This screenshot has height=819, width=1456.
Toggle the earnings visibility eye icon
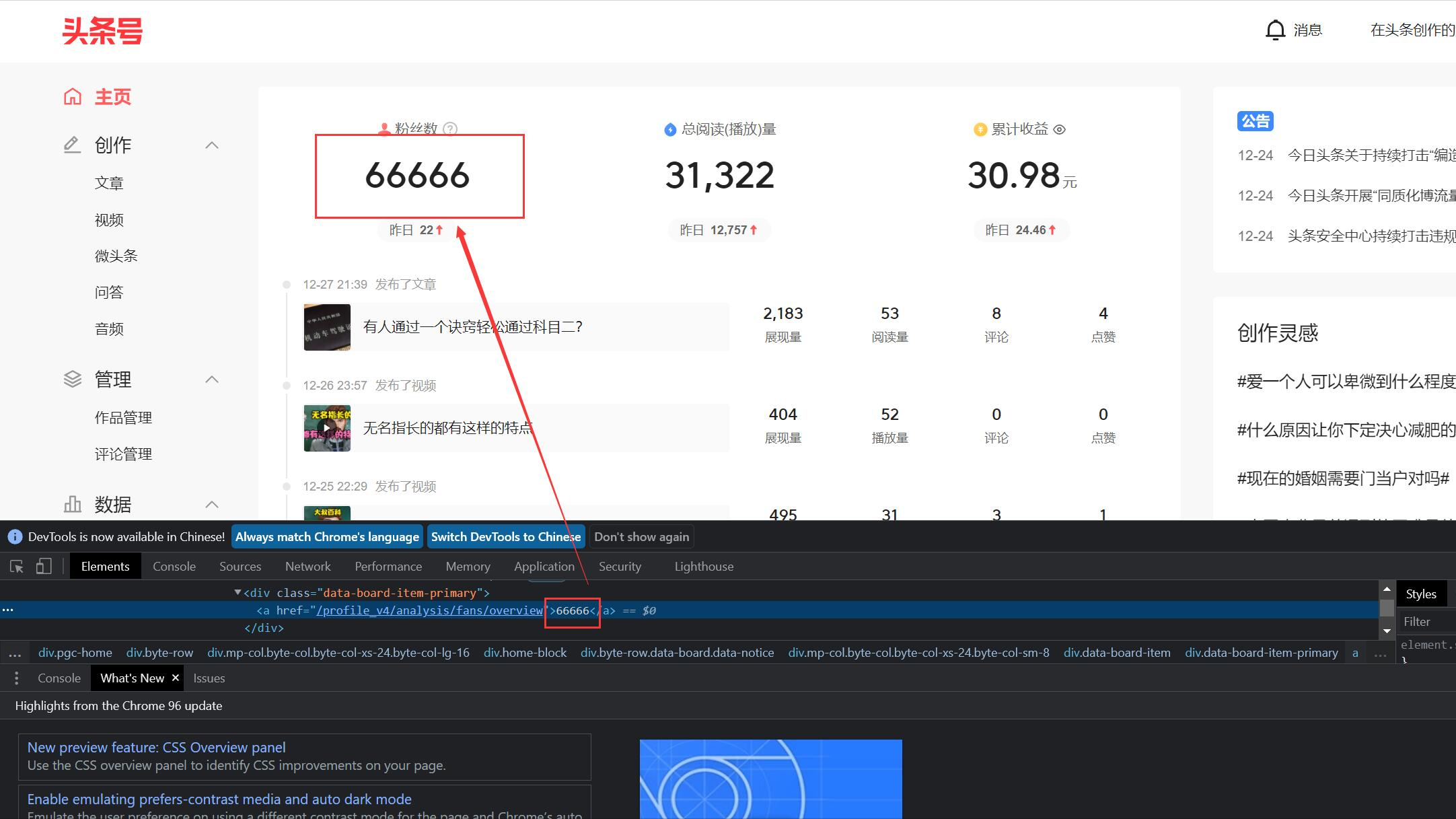1059,129
